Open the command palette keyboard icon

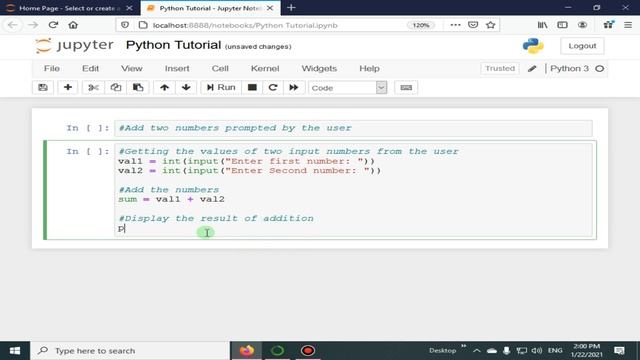[x=406, y=87]
